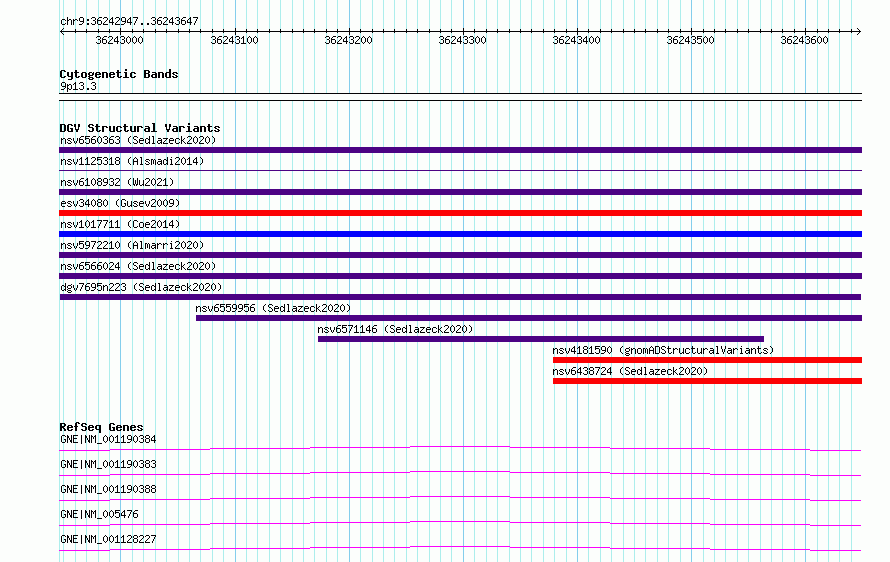Click the 36243500 ruler position
The width and height of the screenshot is (890, 562).
tap(691, 40)
